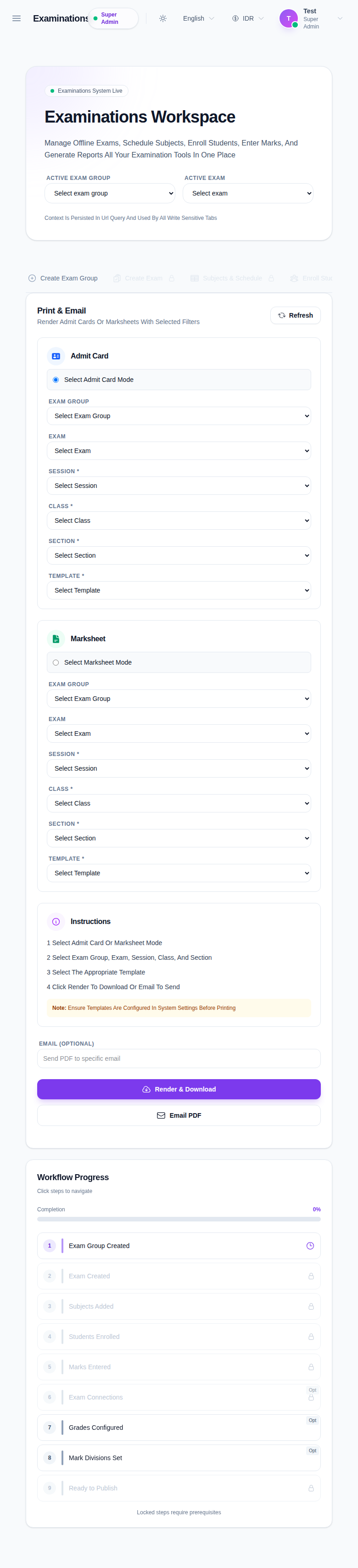358x1568 pixels.
Task: Open Marksheet Exam Group dropdown
Action: (x=179, y=699)
